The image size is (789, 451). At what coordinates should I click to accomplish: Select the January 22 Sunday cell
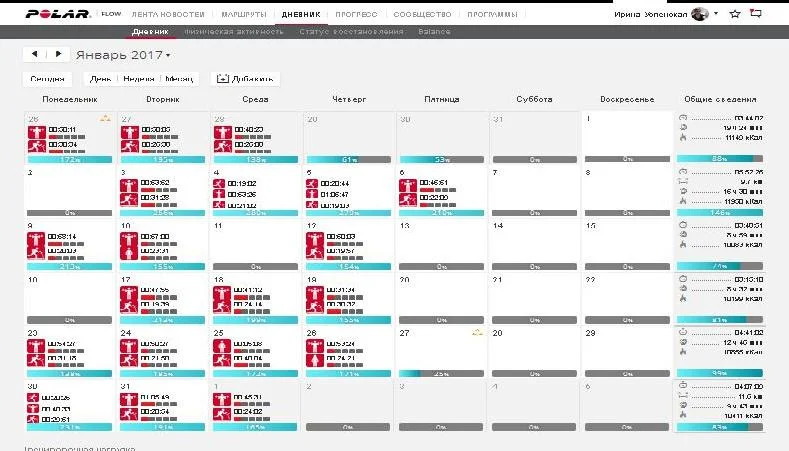(x=627, y=298)
